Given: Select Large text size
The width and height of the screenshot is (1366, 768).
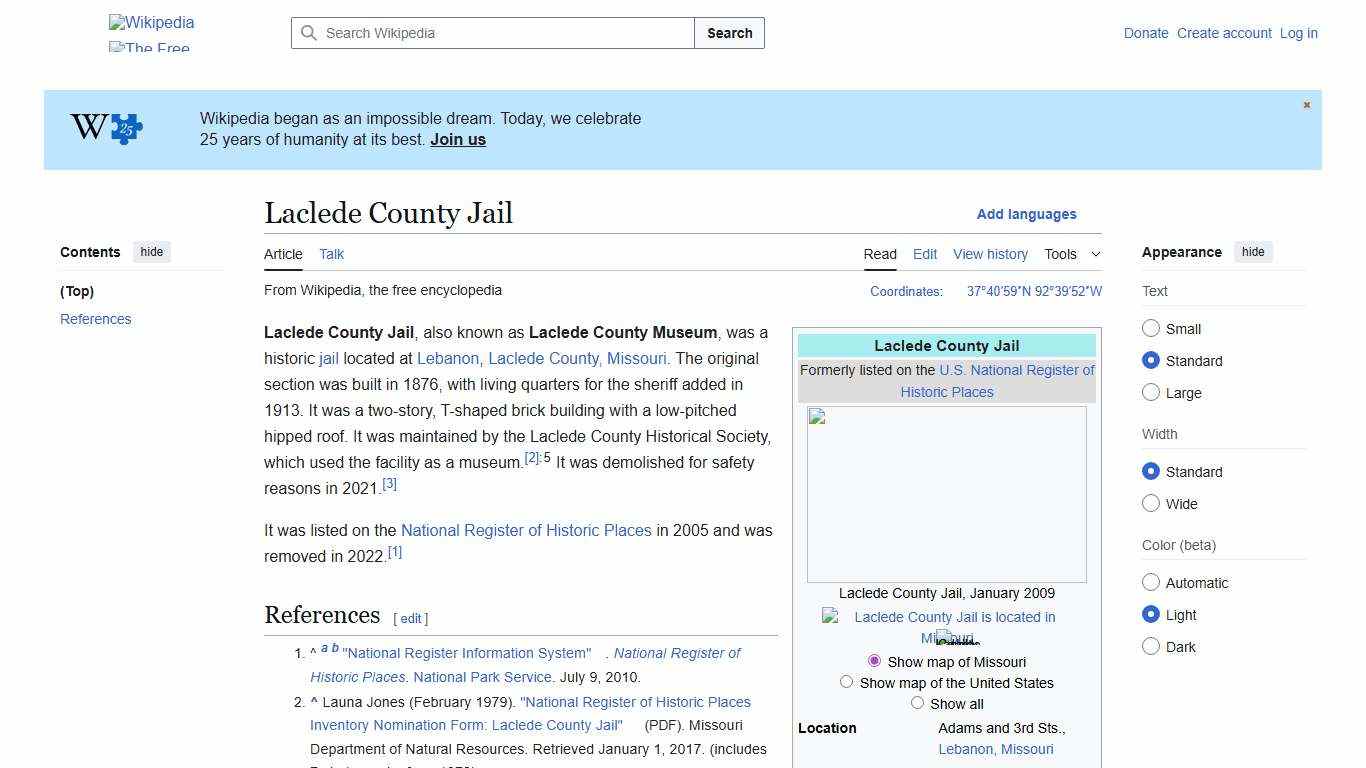Looking at the screenshot, I should tap(1151, 392).
